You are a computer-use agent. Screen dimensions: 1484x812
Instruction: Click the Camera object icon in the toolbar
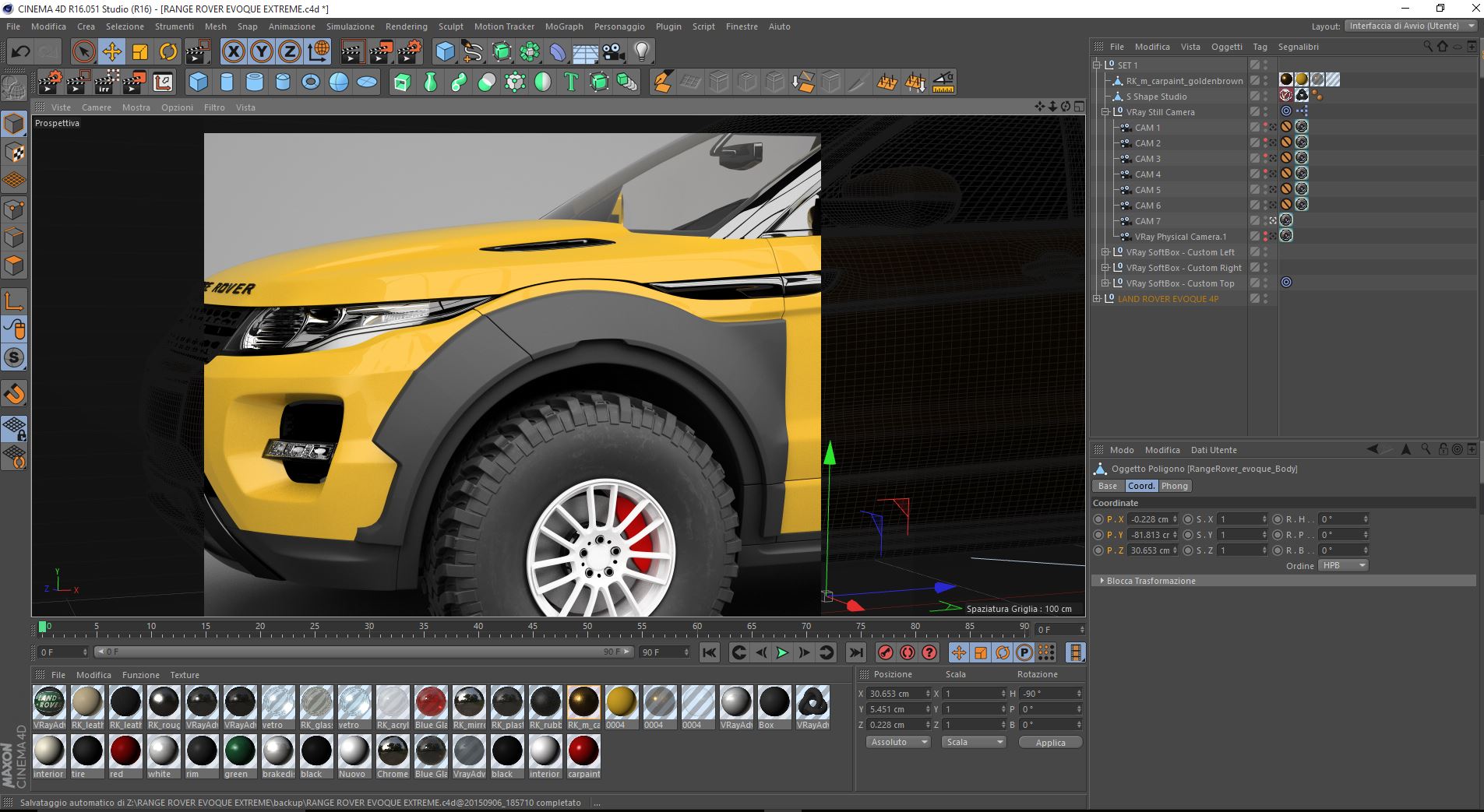[613, 52]
